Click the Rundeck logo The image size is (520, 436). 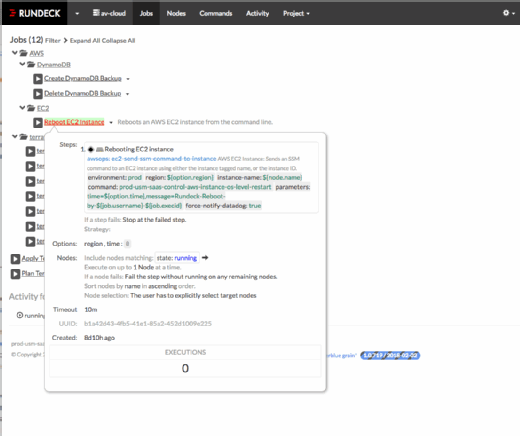pos(35,13)
